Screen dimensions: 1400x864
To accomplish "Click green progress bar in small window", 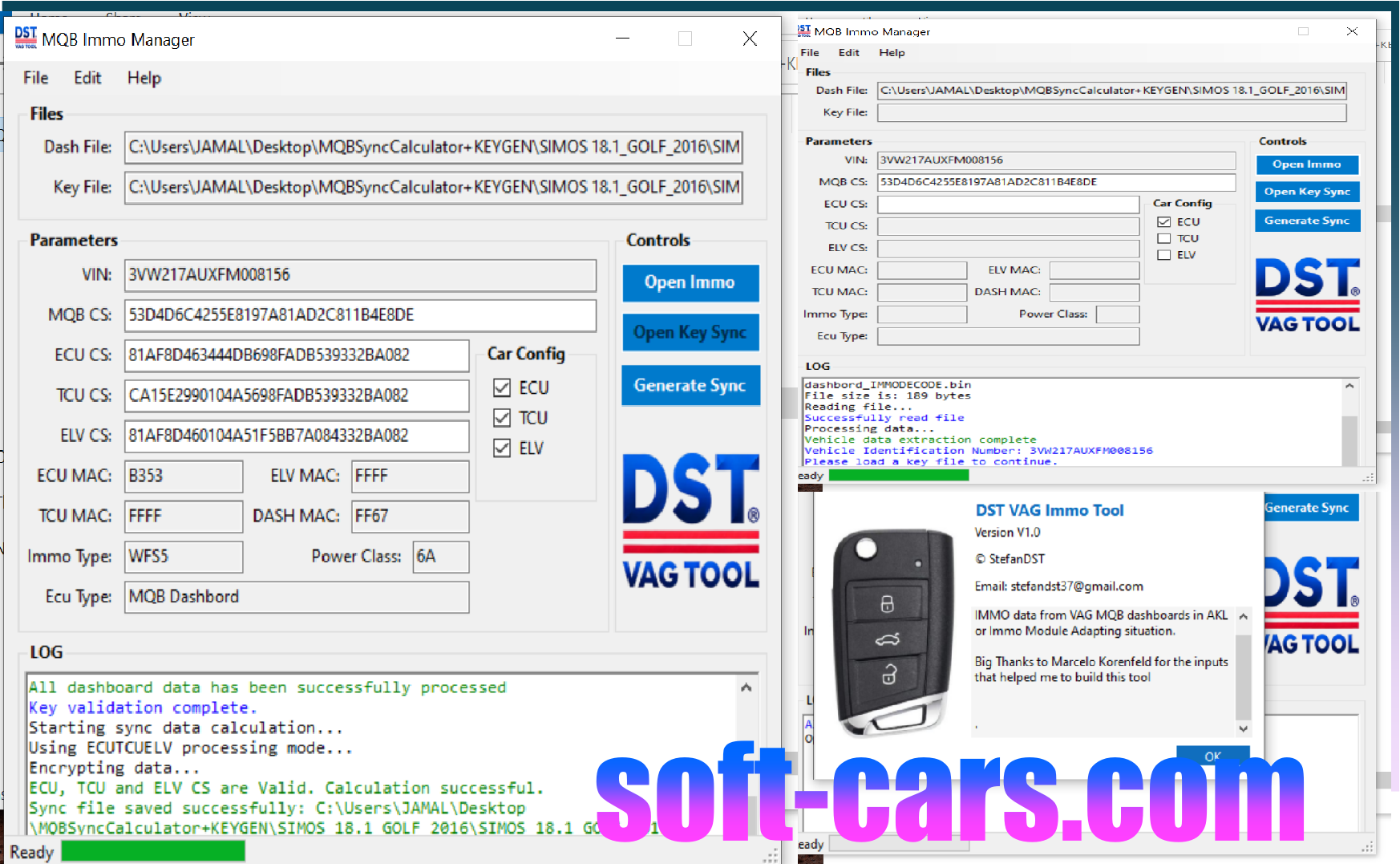I will click(x=899, y=476).
